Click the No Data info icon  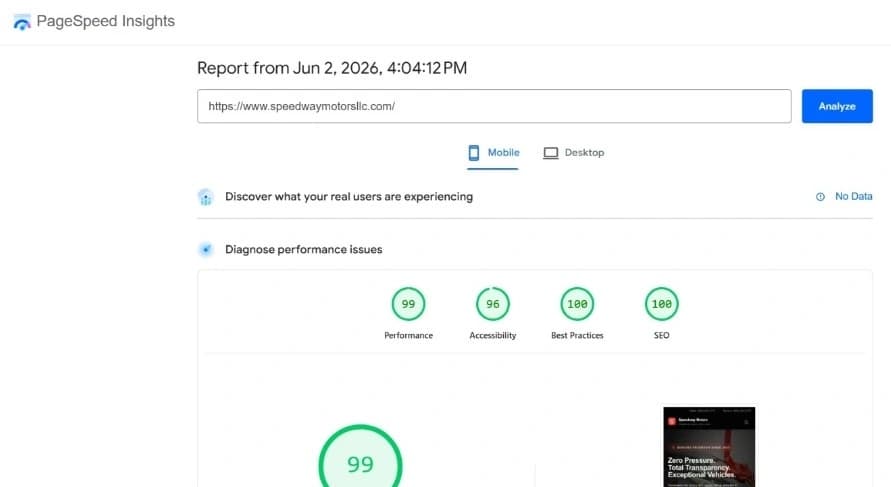pyautogui.click(x=820, y=197)
